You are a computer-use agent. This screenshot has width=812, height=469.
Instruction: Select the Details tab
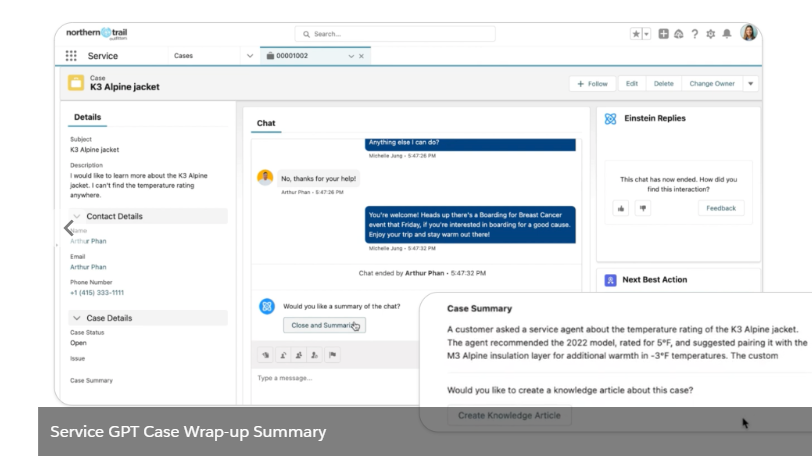click(x=88, y=117)
